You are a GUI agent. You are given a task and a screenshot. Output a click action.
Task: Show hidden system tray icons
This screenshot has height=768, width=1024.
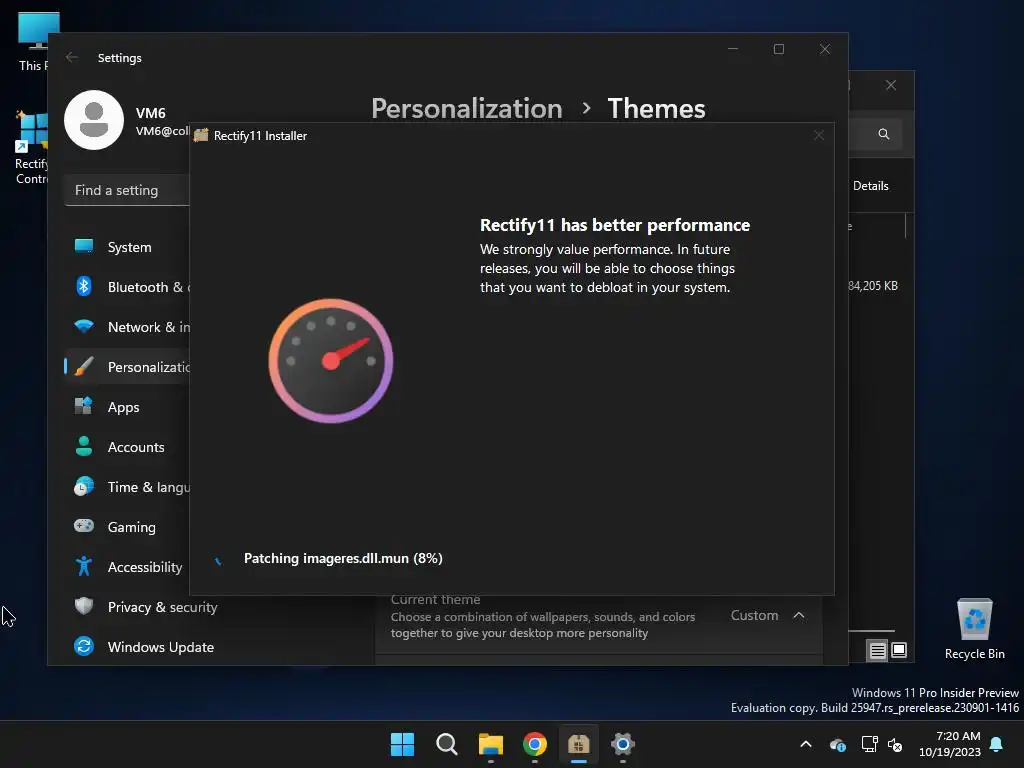pyautogui.click(x=806, y=744)
